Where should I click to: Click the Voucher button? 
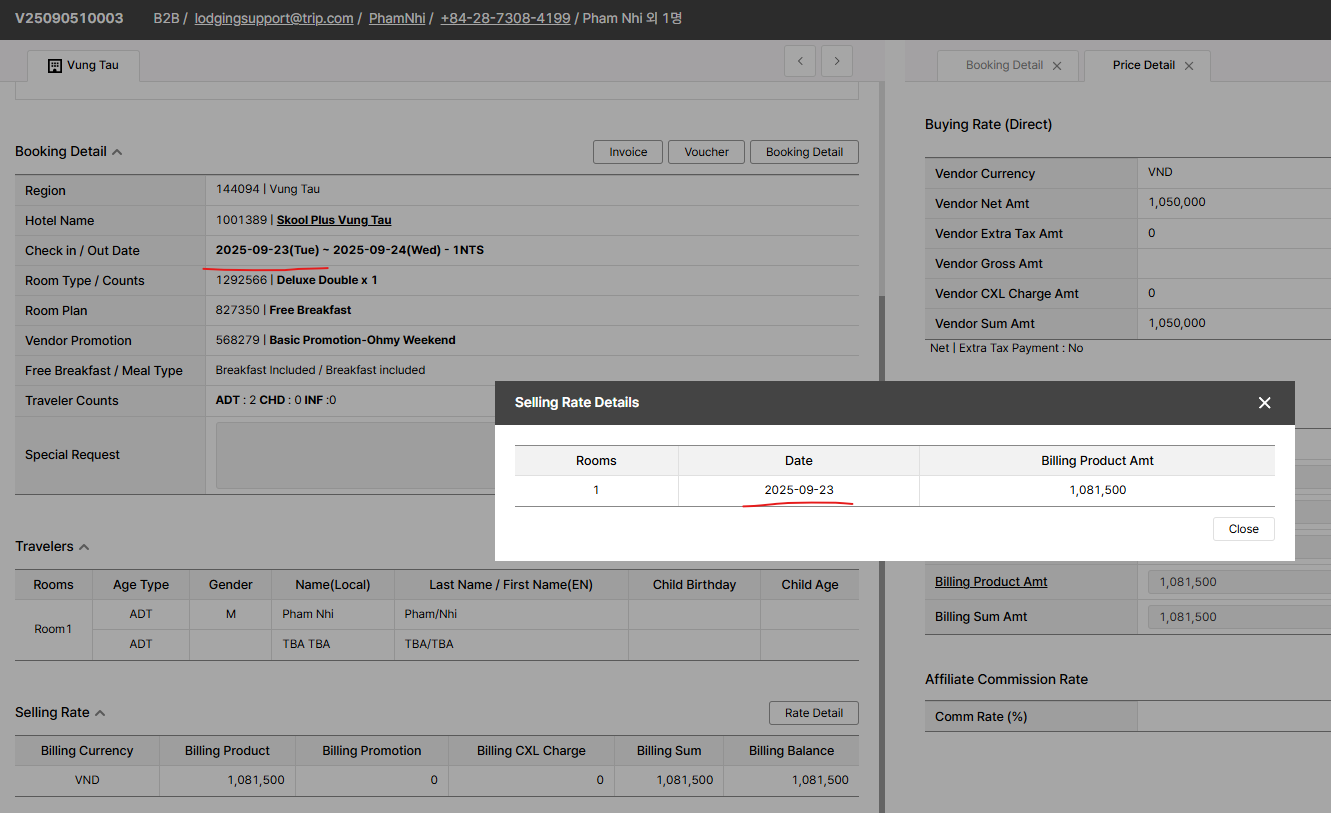click(706, 152)
